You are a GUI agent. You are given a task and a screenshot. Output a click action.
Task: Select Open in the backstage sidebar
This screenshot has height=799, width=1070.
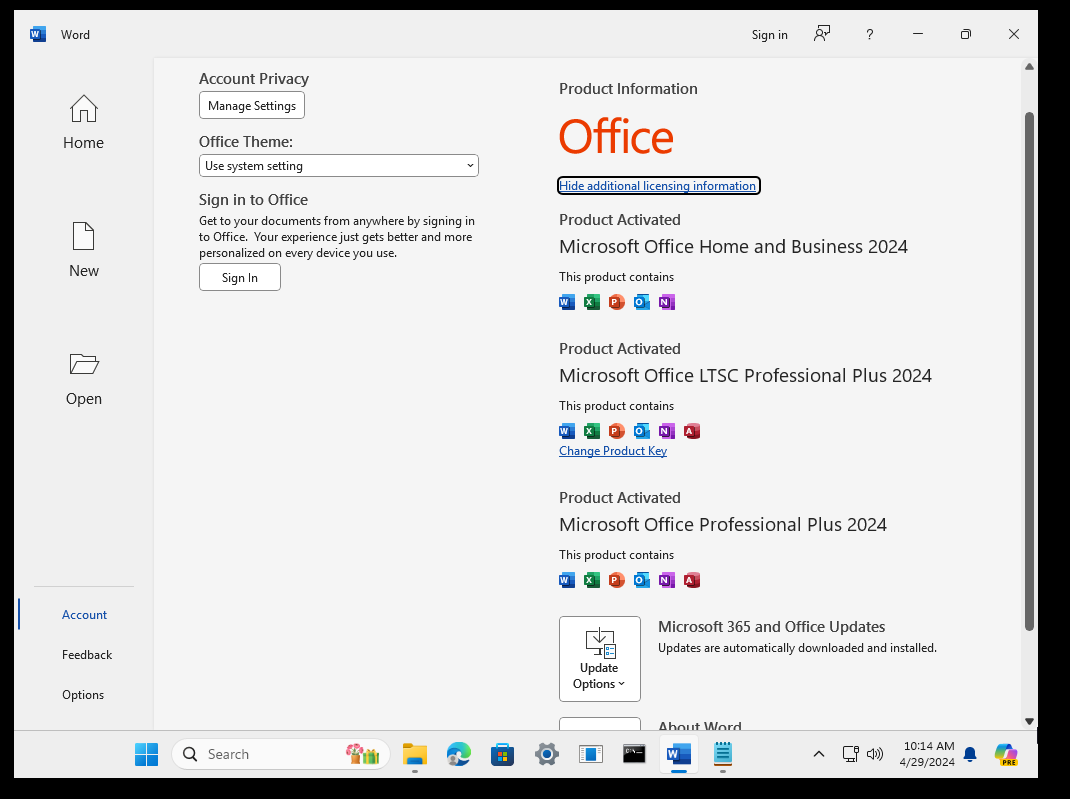click(x=83, y=379)
